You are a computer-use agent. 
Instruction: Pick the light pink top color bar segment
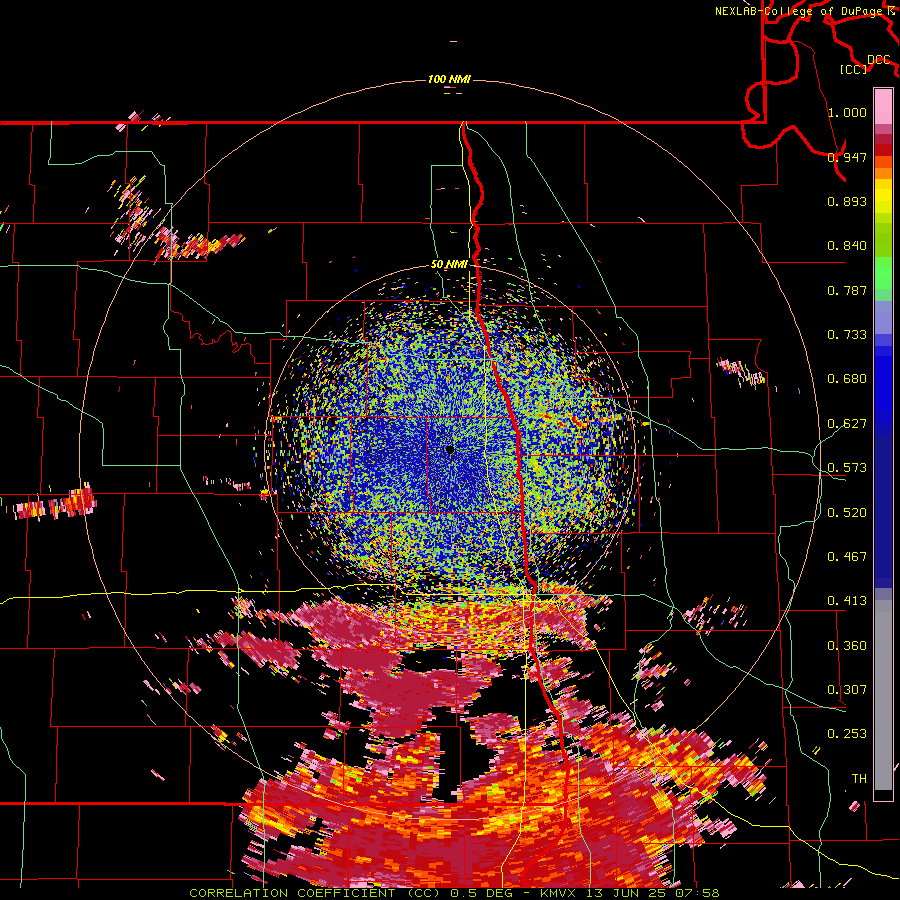click(883, 106)
